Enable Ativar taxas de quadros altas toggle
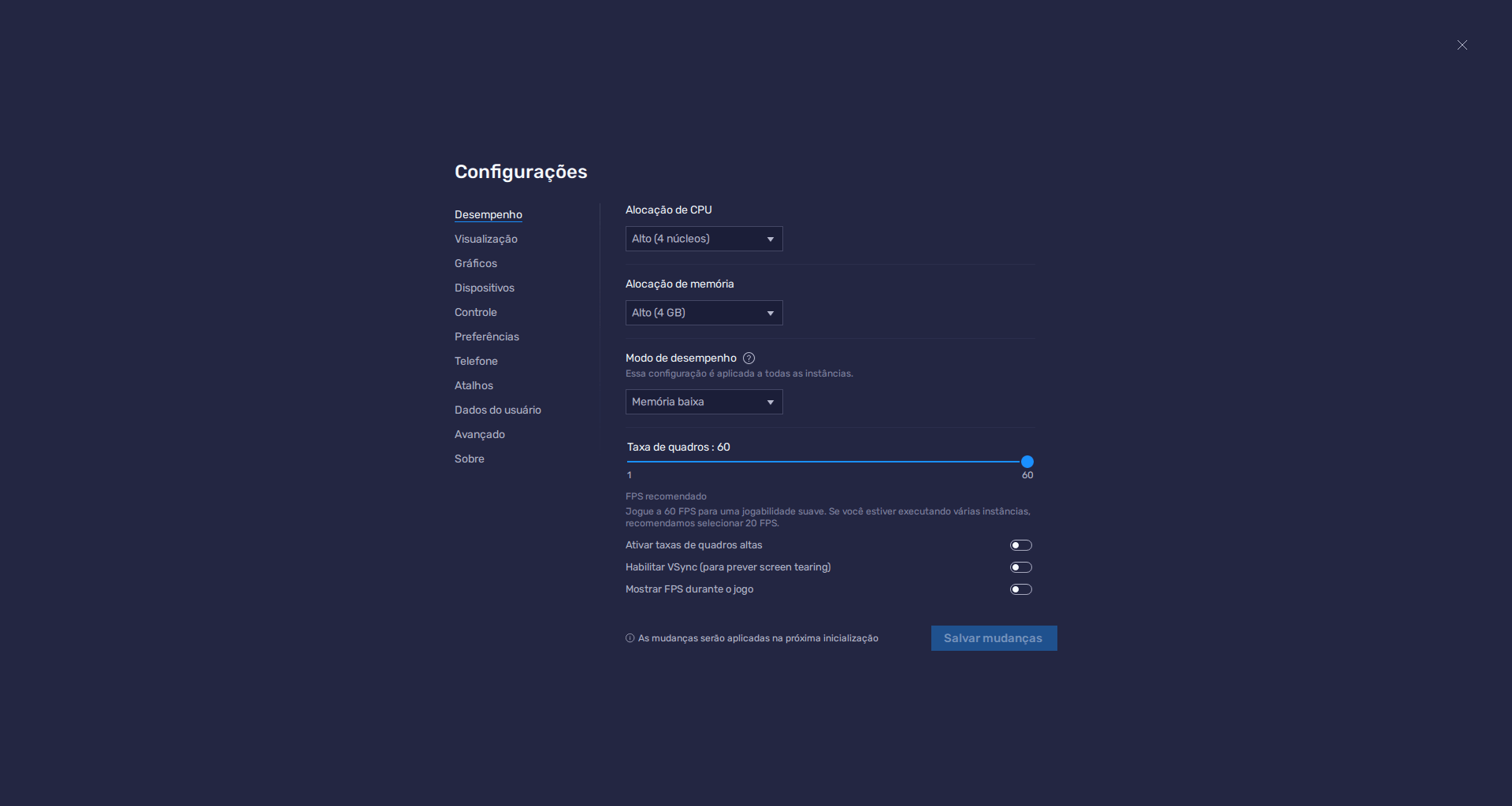1512x806 pixels. 1021,545
